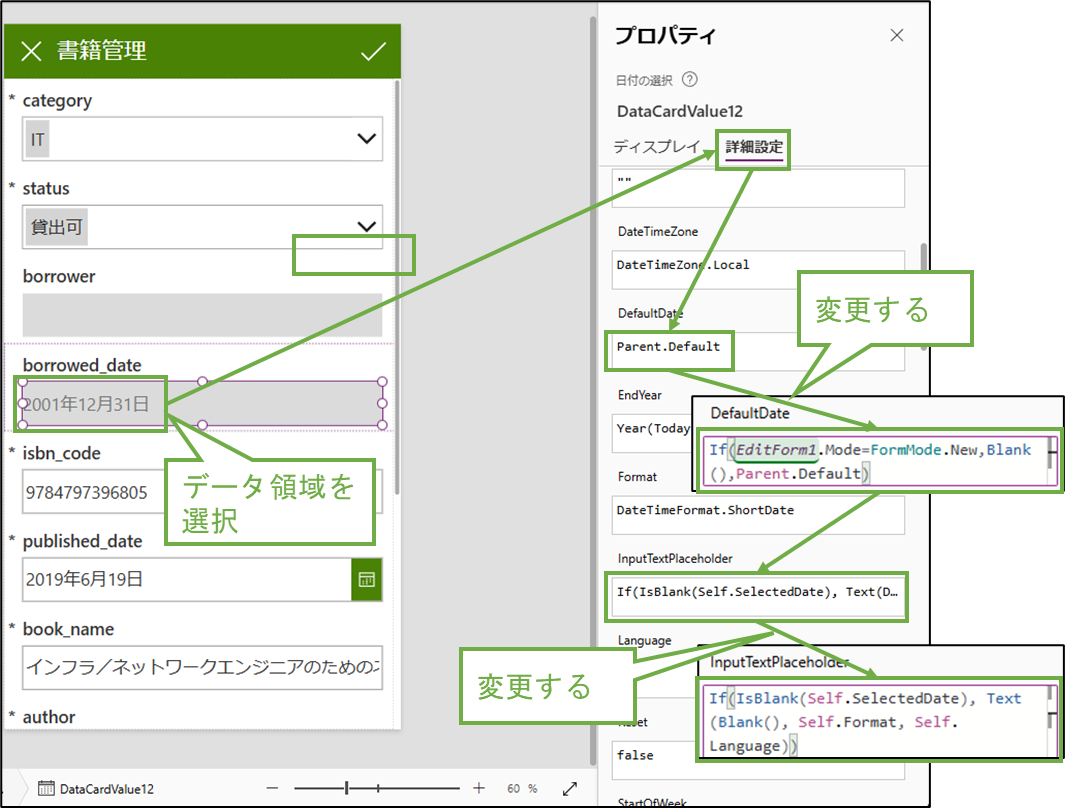Expand the category dropdown
This screenshot has height=808, width=1065.
coord(367,139)
